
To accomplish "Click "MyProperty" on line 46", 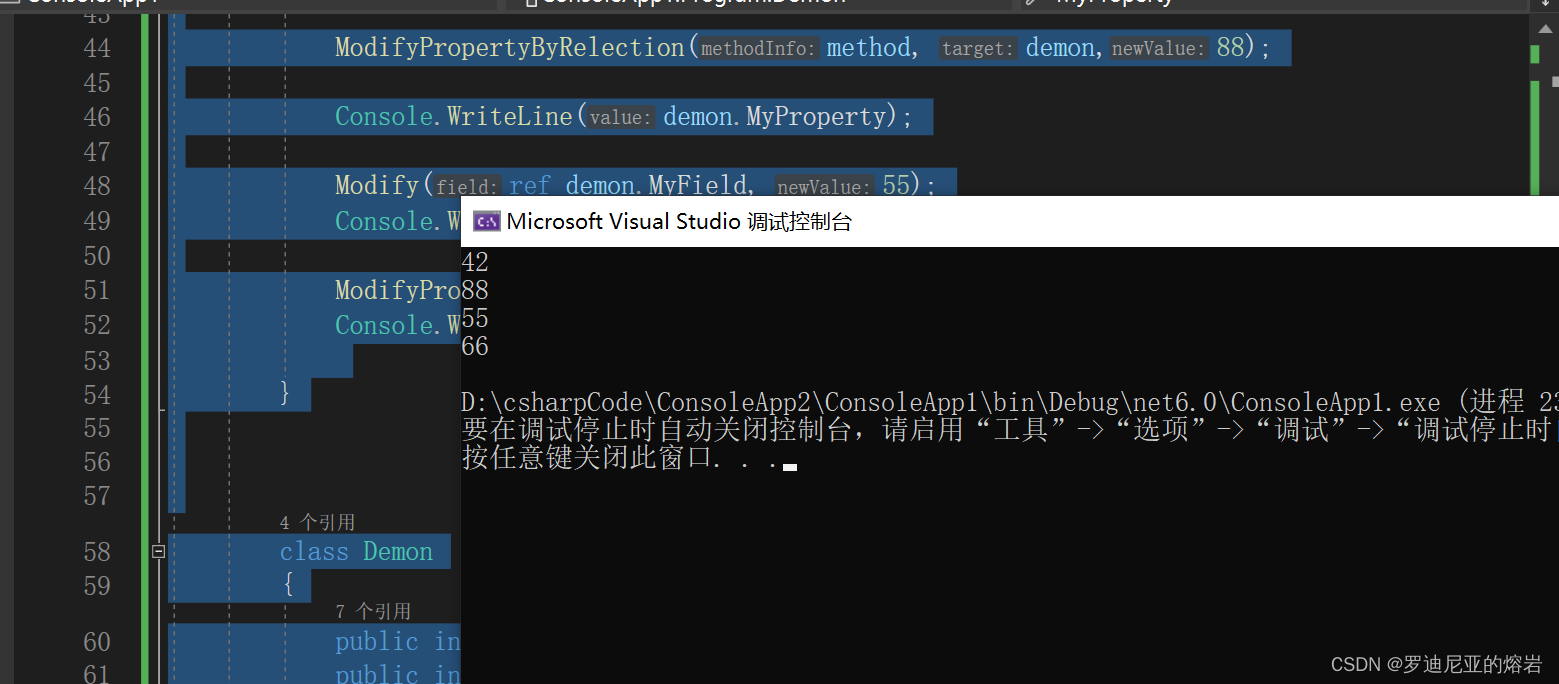I will tap(817, 117).
